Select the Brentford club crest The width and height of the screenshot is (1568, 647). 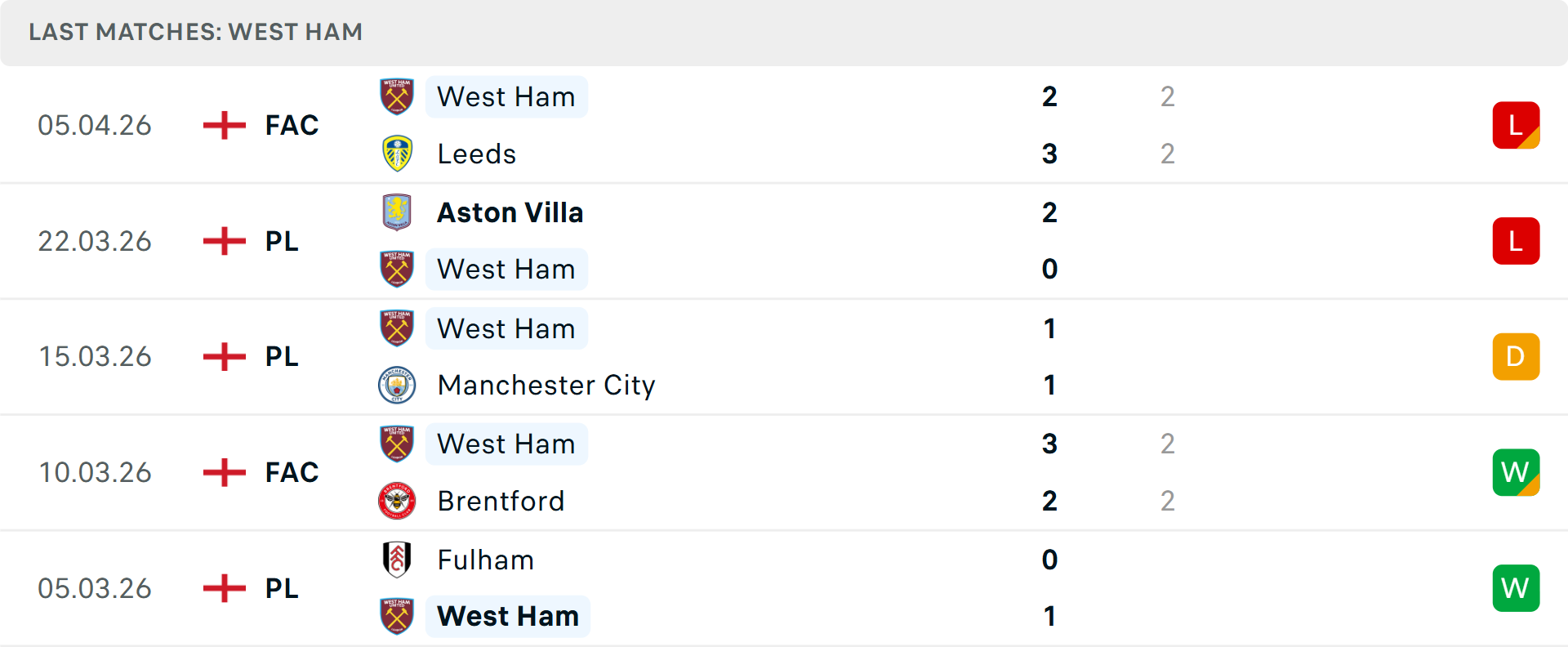point(396,501)
